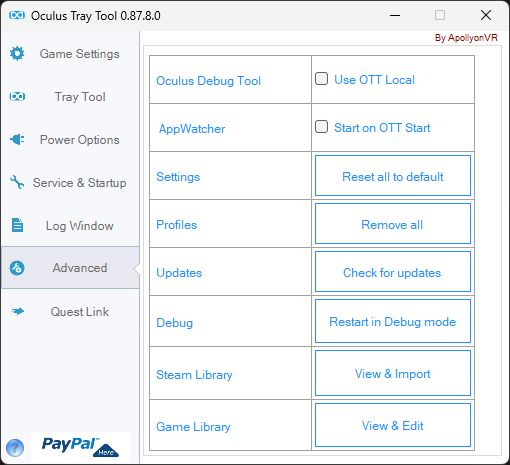
Task: Open the Oculus Debug Tool link
Action: (209, 81)
